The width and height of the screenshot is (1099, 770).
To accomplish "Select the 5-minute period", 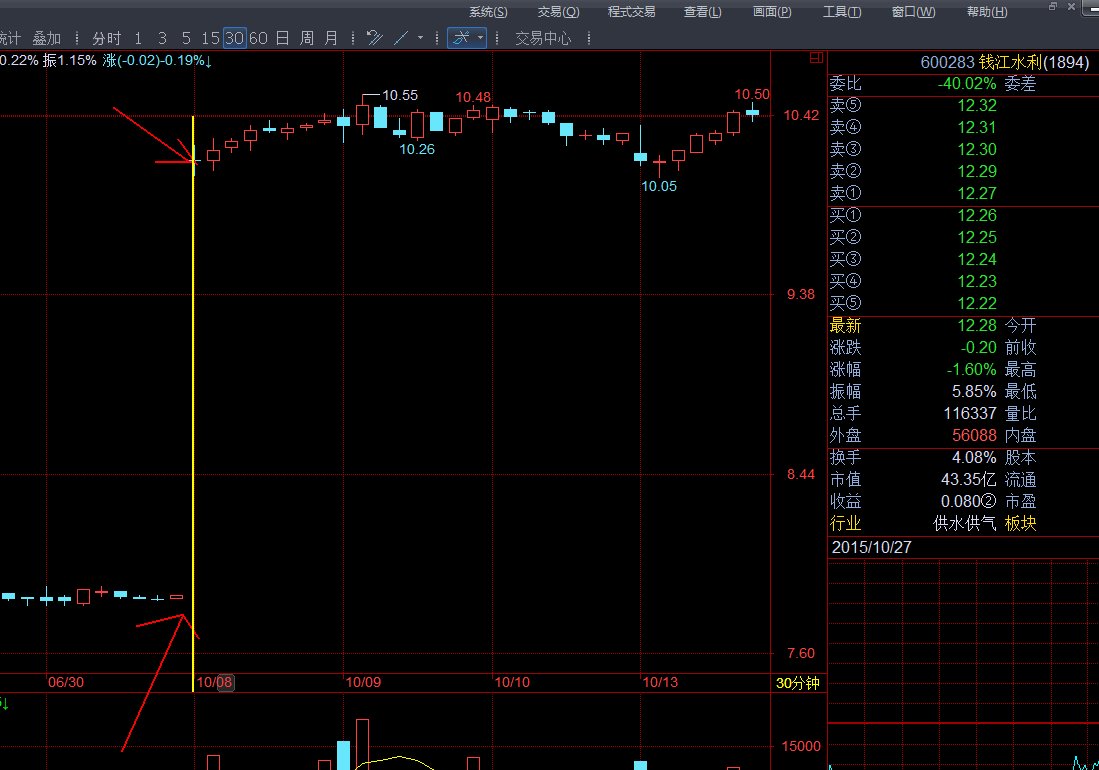I will click(x=186, y=38).
